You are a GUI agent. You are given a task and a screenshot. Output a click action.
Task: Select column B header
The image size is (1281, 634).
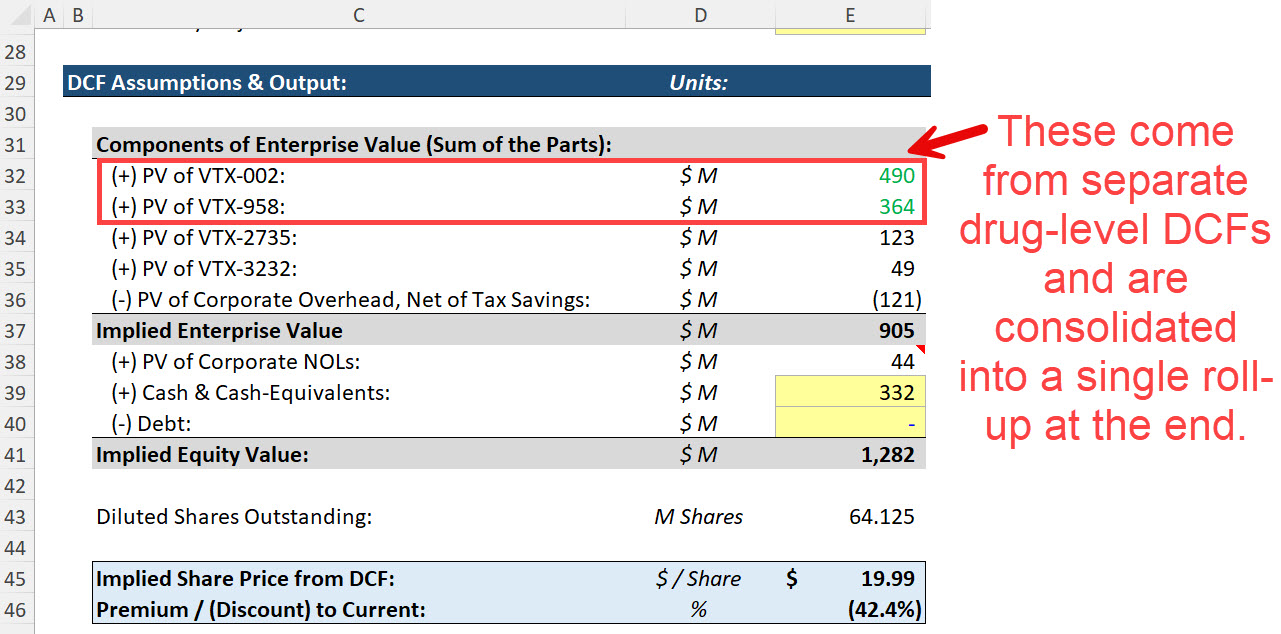77,14
